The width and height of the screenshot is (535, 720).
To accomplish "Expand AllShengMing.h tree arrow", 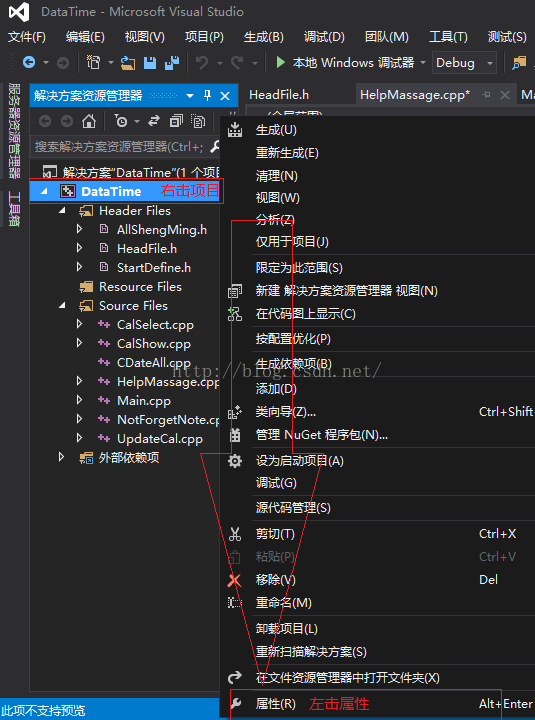I will pos(79,229).
